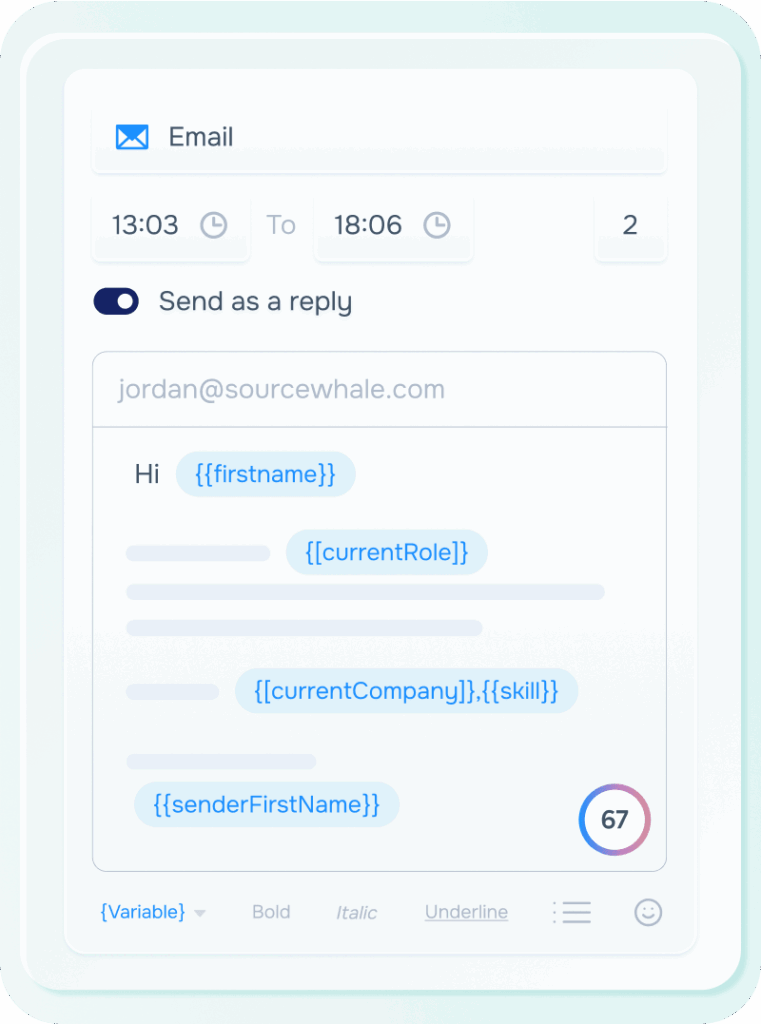The image size is (761, 1024).
Task: Click the jordan@sourcewhale.com address field
Action: click(x=379, y=389)
